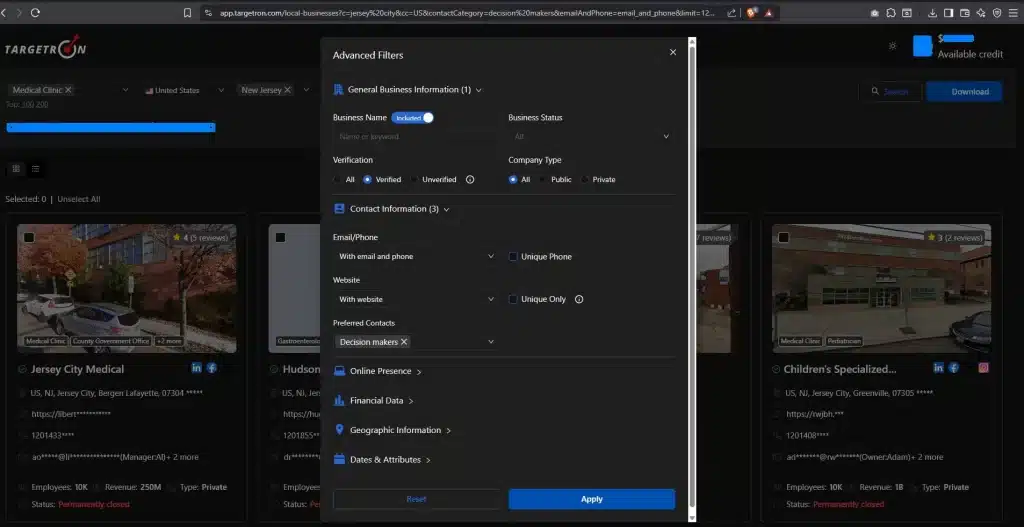Select the Verification All radio button
1024x527 pixels.
click(x=337, y=180)
